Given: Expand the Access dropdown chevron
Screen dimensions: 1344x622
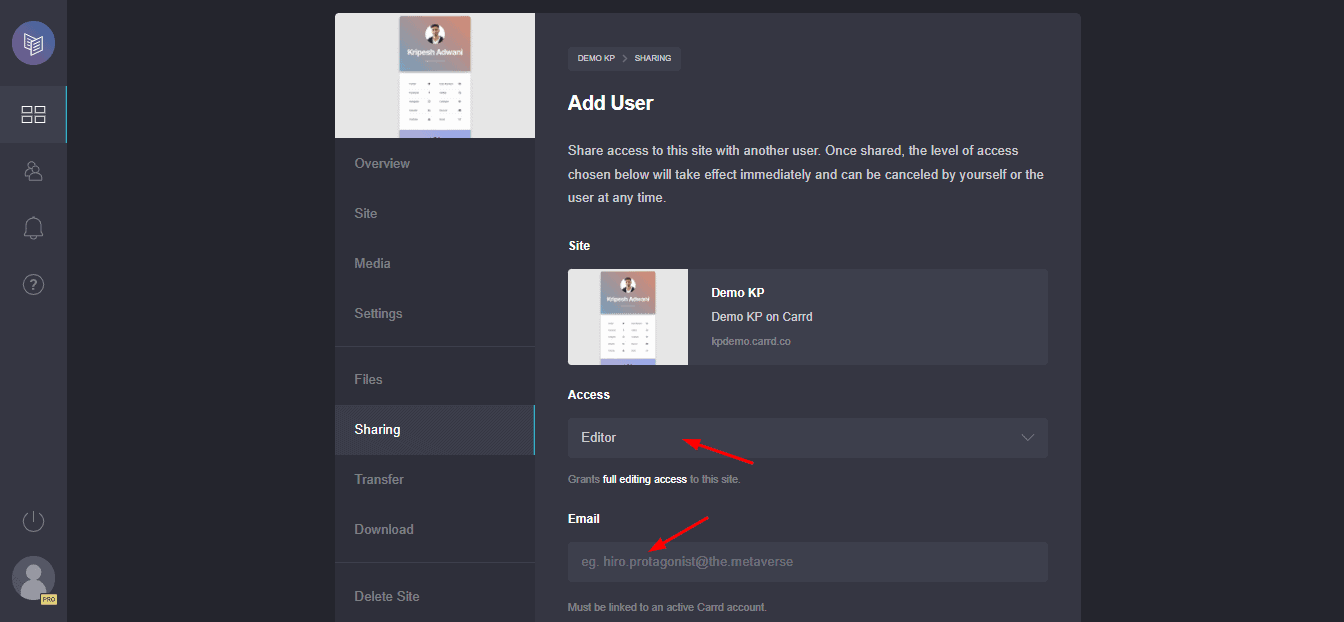Looking at the screenshot, I should point(1027,438).
